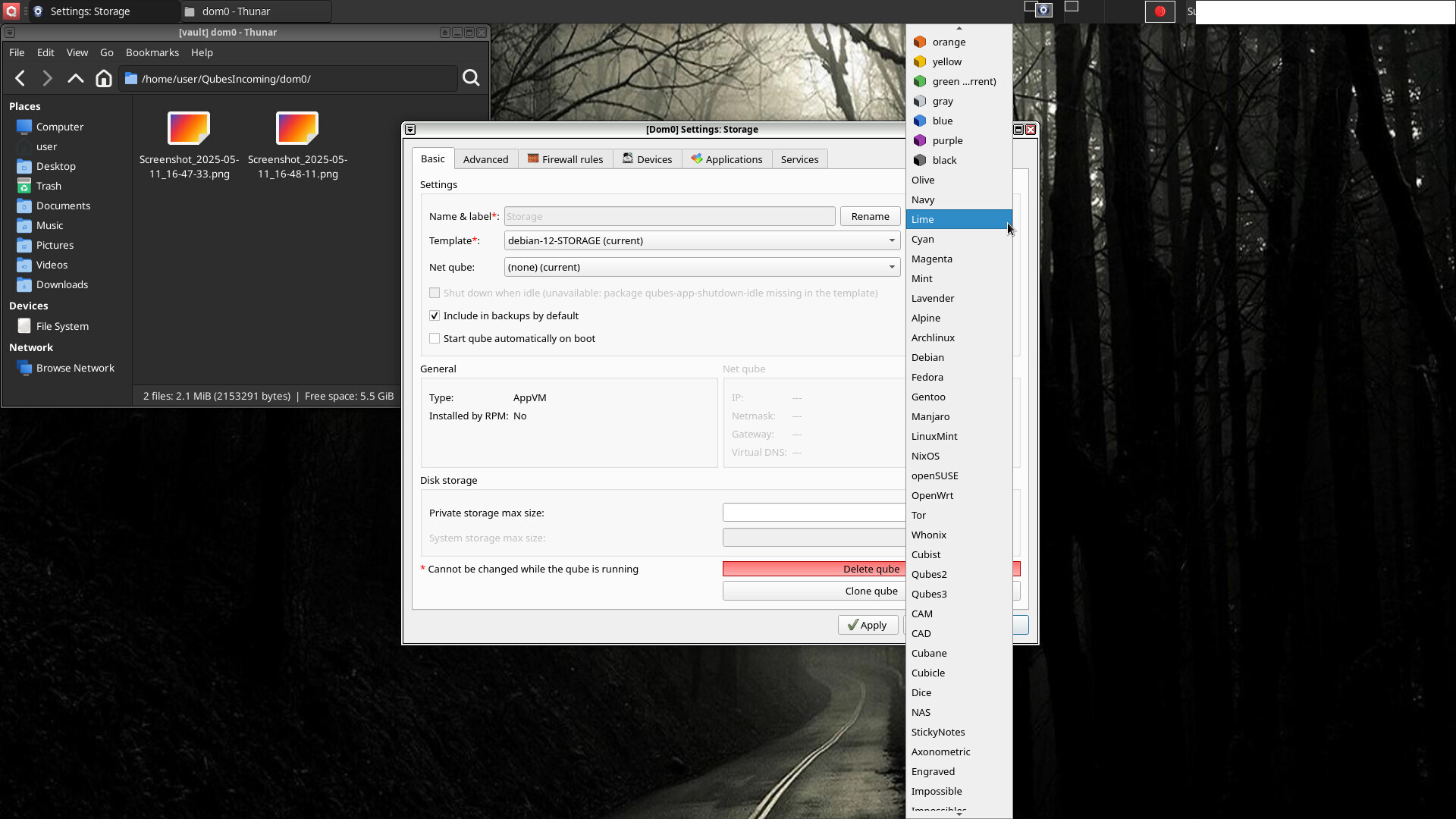This screenshot has height=819, width=1456.
Task: Select File System under Devices sidebar
Action: (x=61, y=325)
